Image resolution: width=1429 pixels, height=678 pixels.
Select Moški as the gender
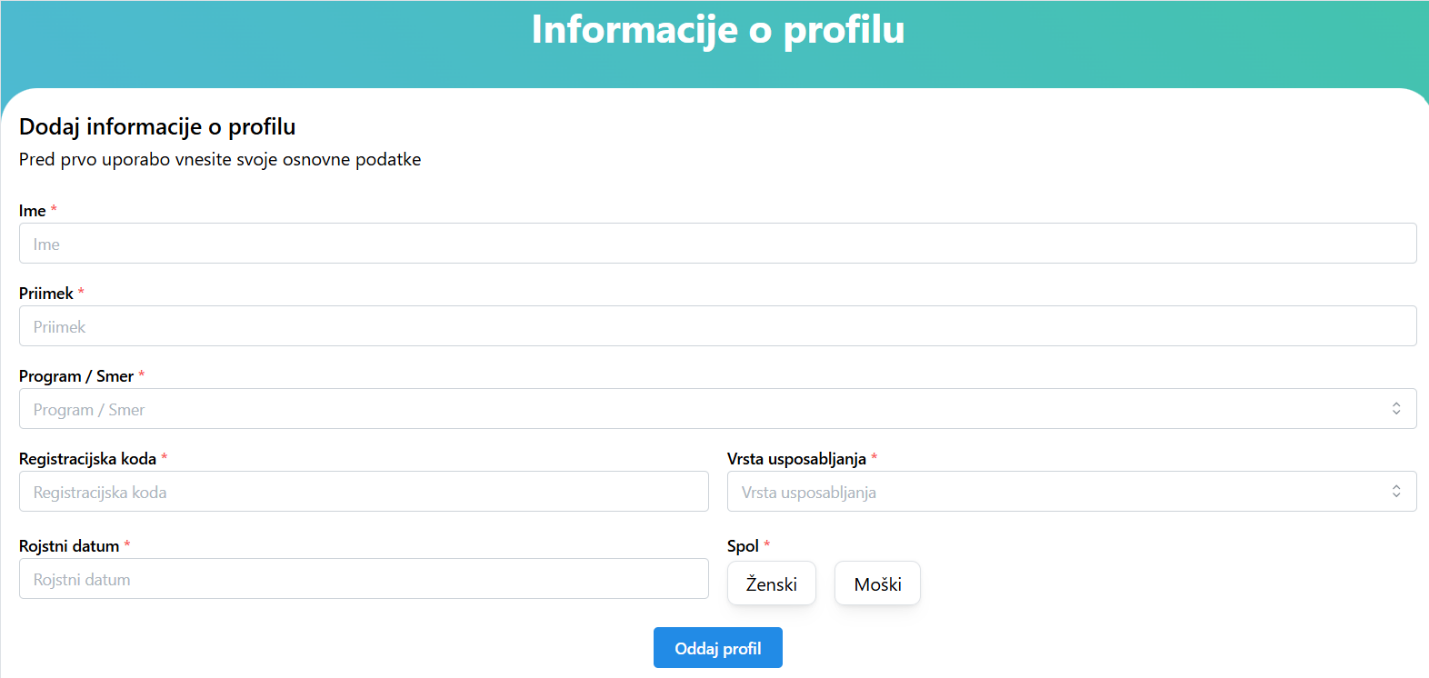[877, 584]
